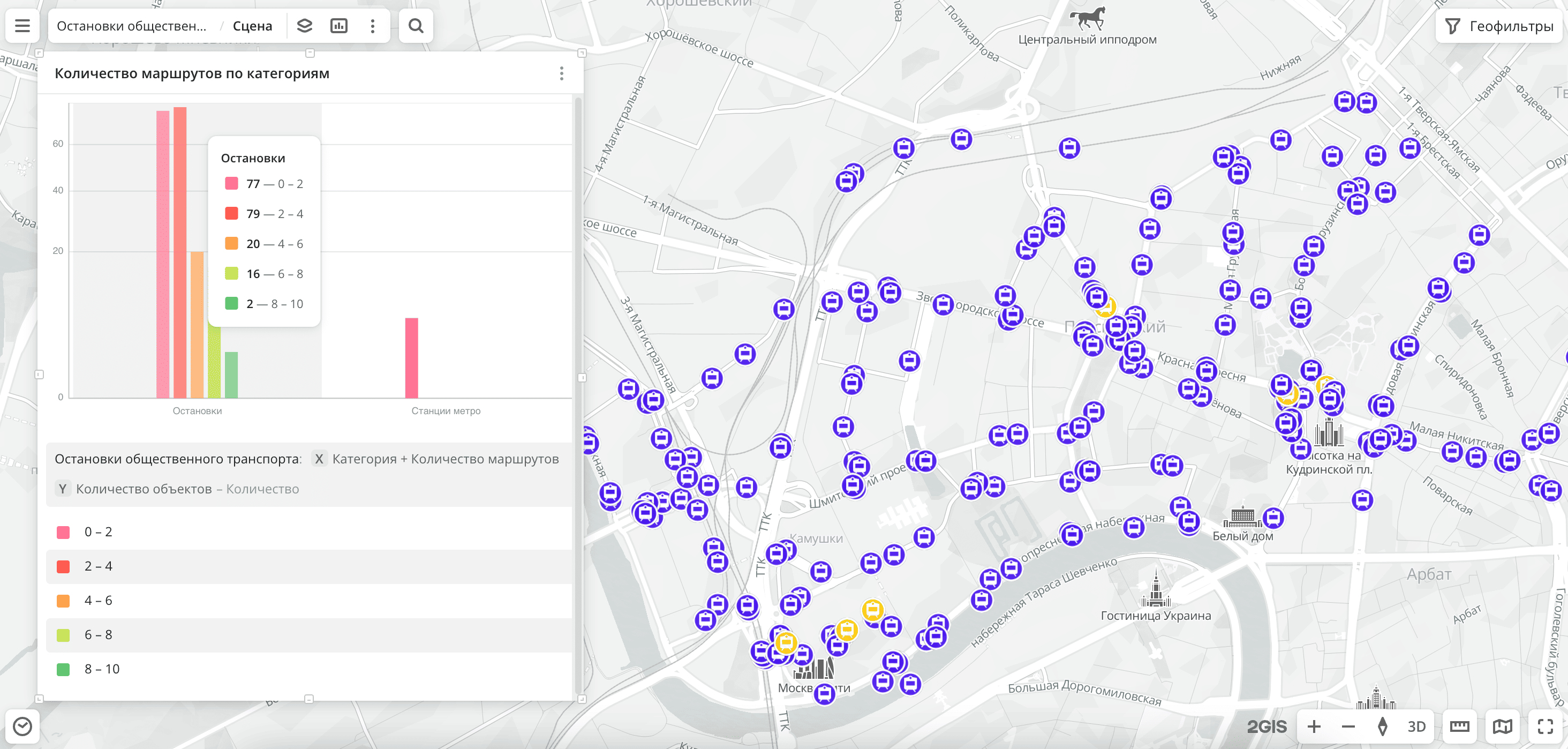Zoom in the map with plus
Viewport: 1568px width, 749px height.
click(x=1314, y=726)
